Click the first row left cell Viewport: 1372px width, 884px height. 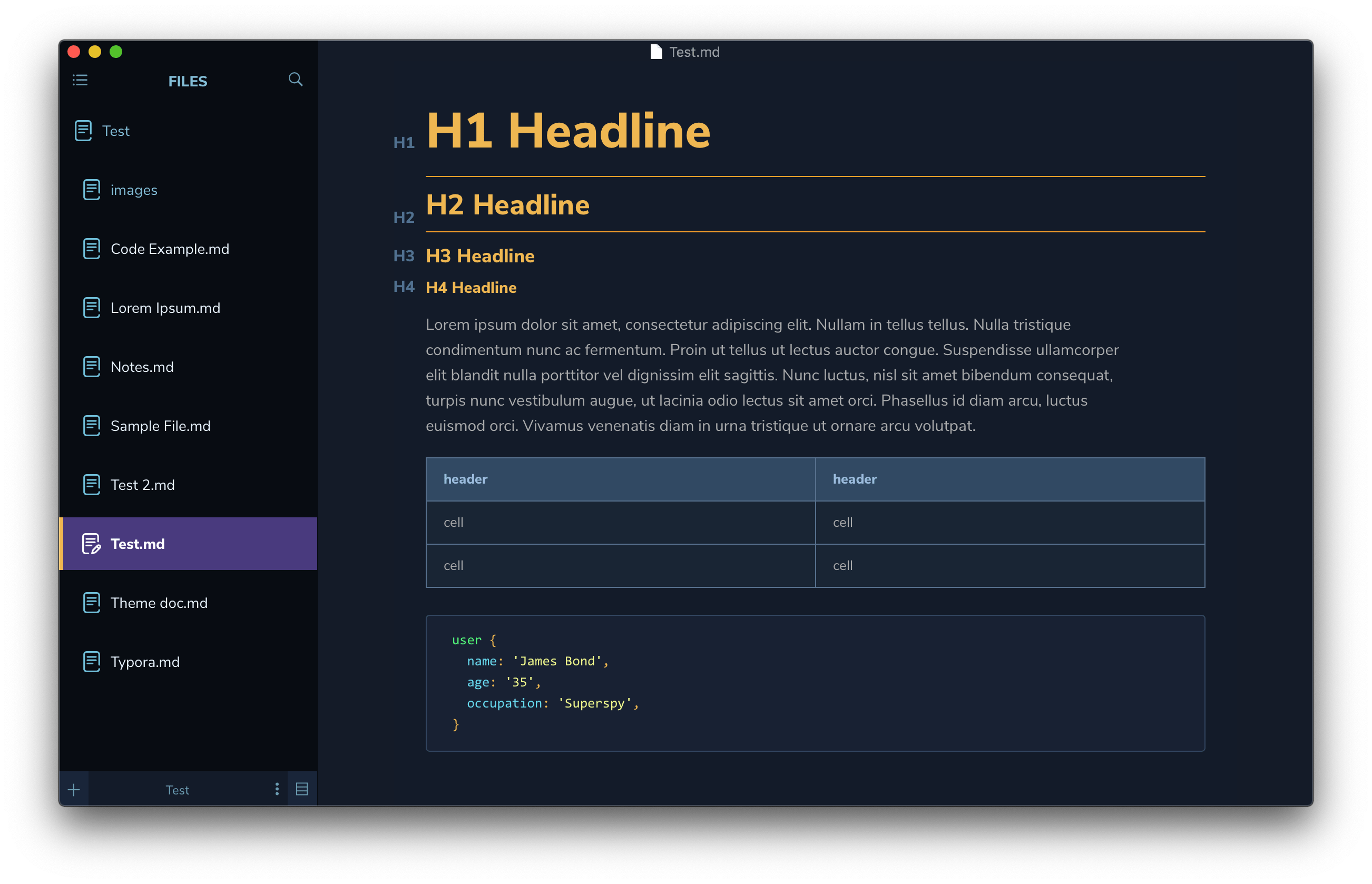coord(621,523)
